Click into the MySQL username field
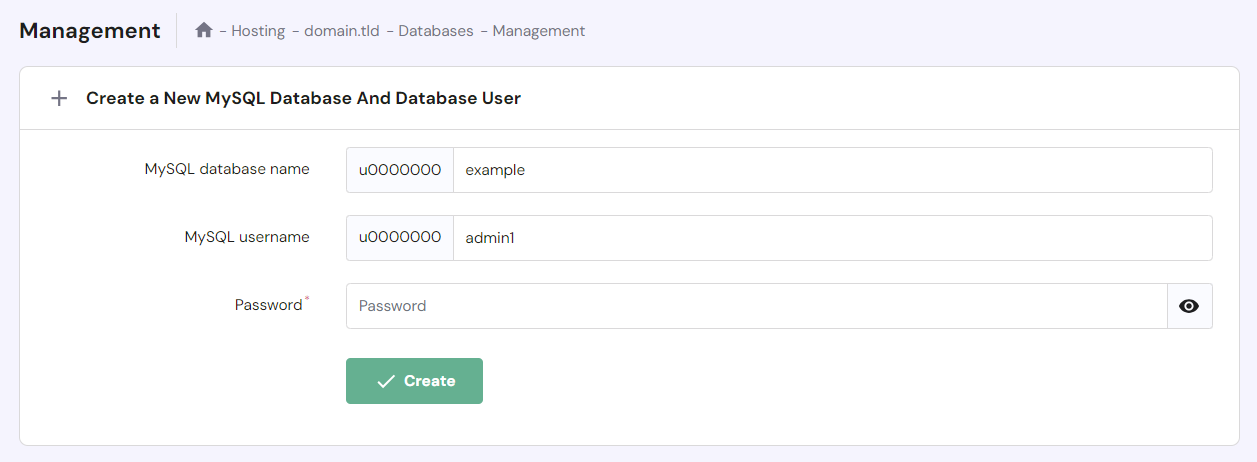1257x462 pixels. (x=831, y=238)
